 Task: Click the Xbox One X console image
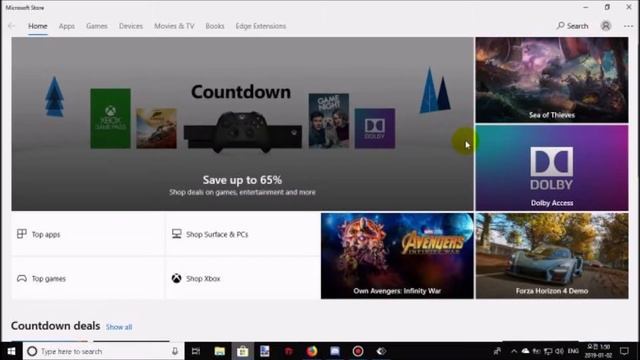pos(243,133)
